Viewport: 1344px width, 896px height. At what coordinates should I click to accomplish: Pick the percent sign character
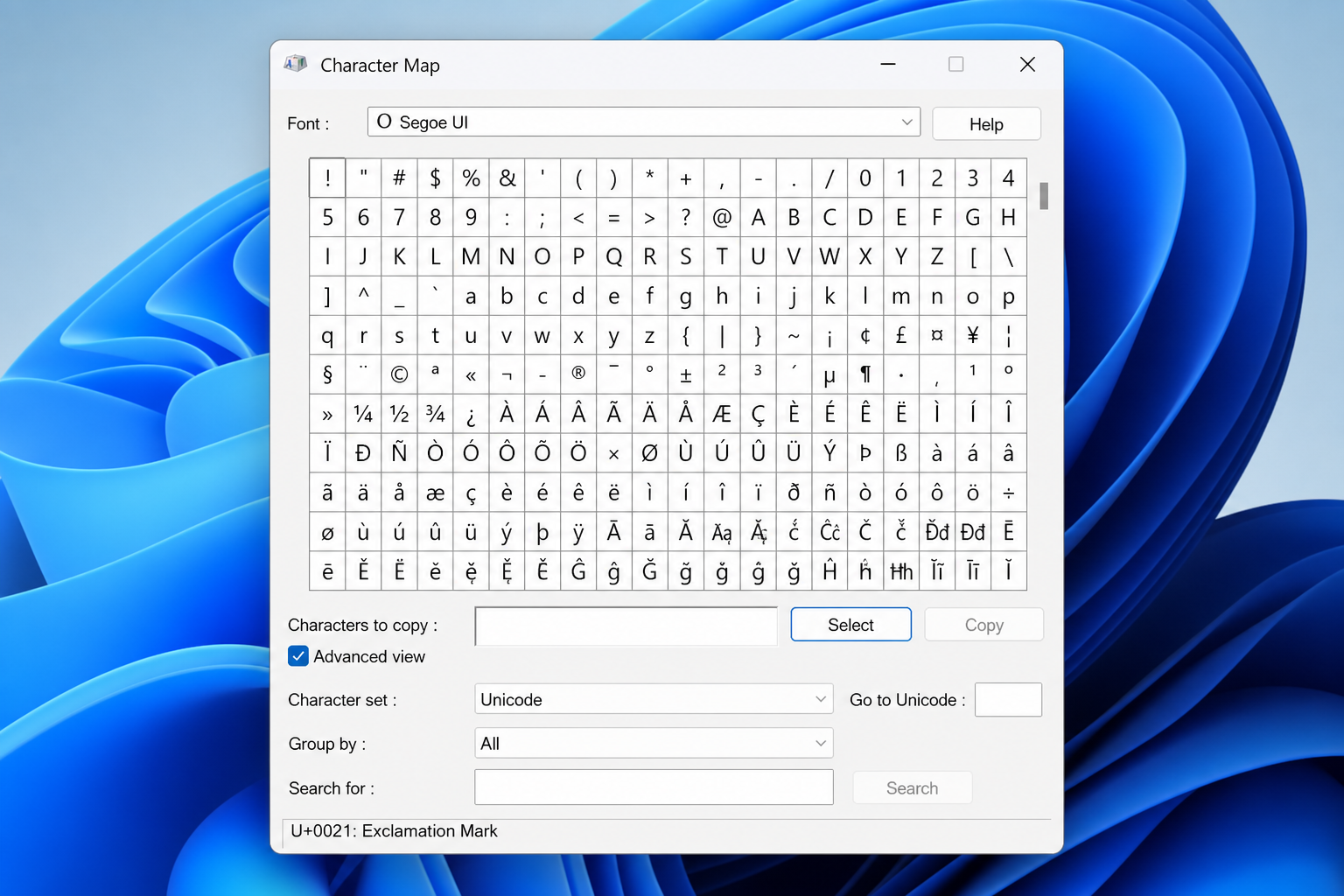(471, 178)
